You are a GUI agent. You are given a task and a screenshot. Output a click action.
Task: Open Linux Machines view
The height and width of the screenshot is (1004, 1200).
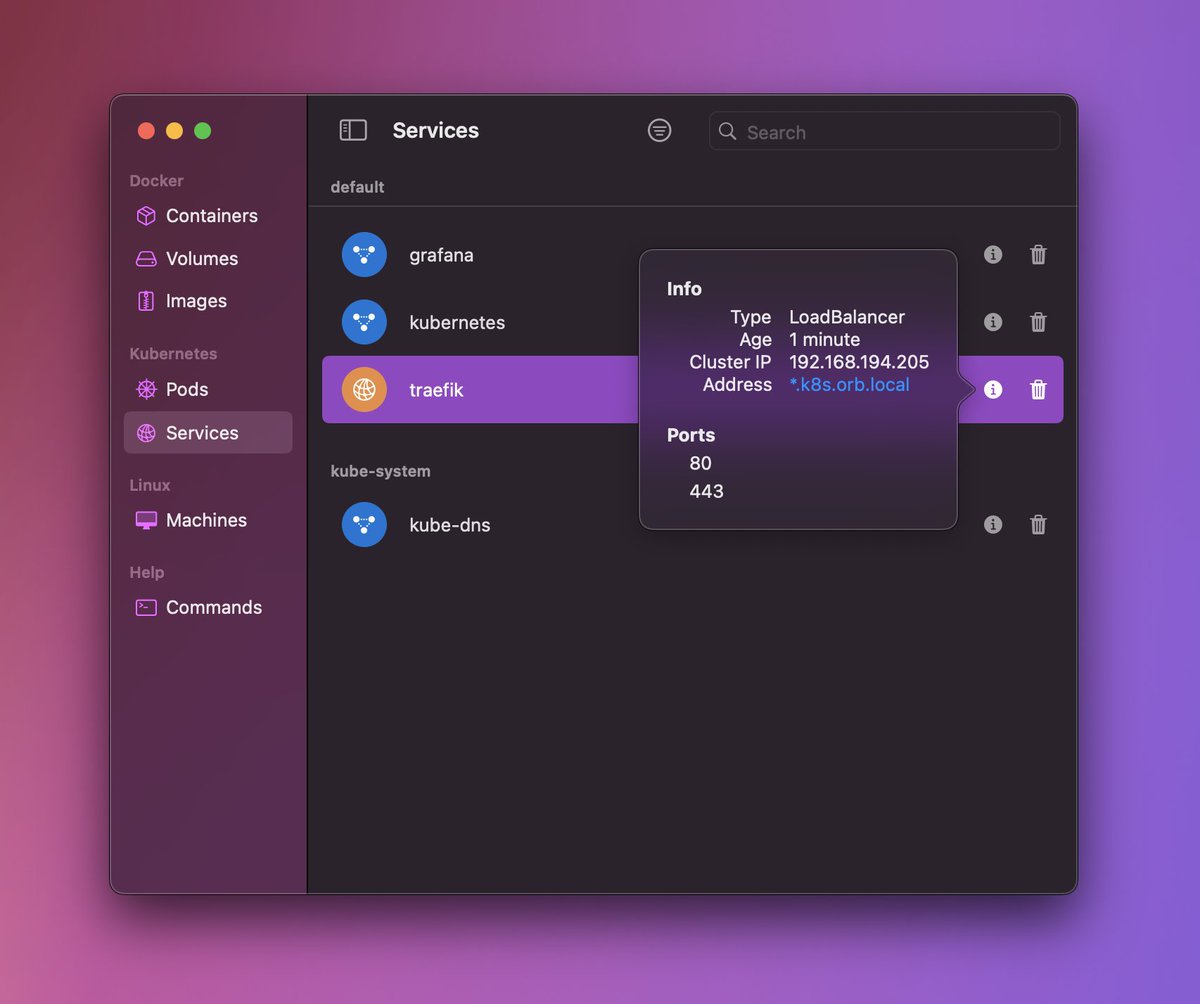pyautogui.click(x=208, y=520)
